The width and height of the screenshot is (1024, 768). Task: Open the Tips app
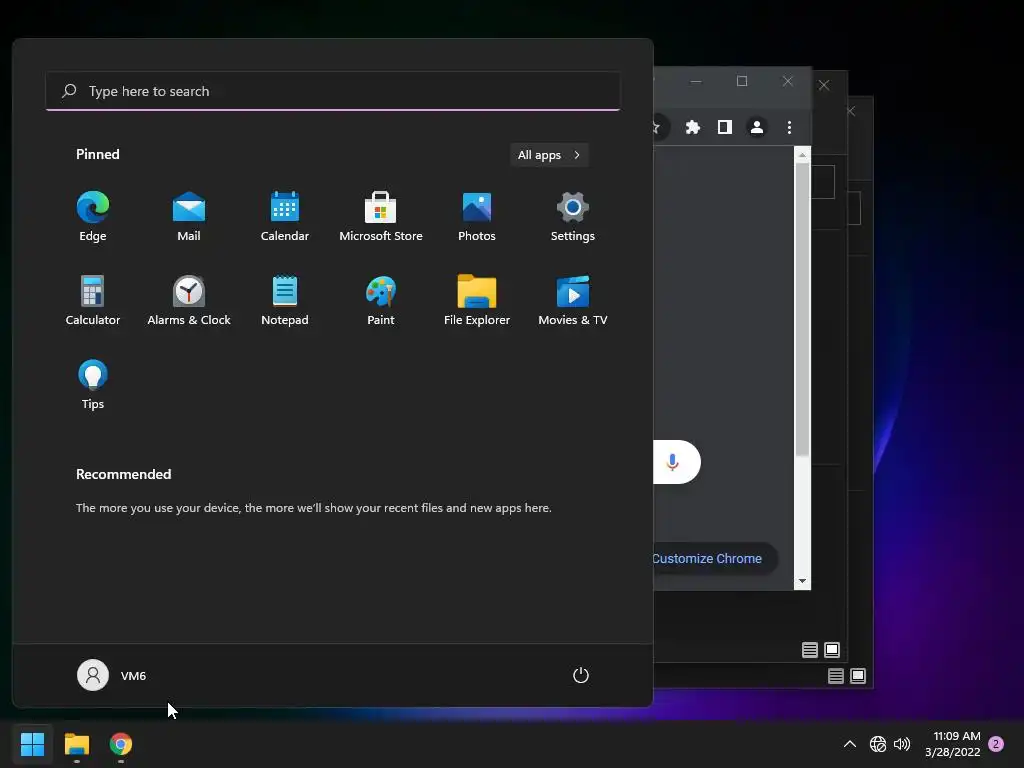click(x=93, y=385)
